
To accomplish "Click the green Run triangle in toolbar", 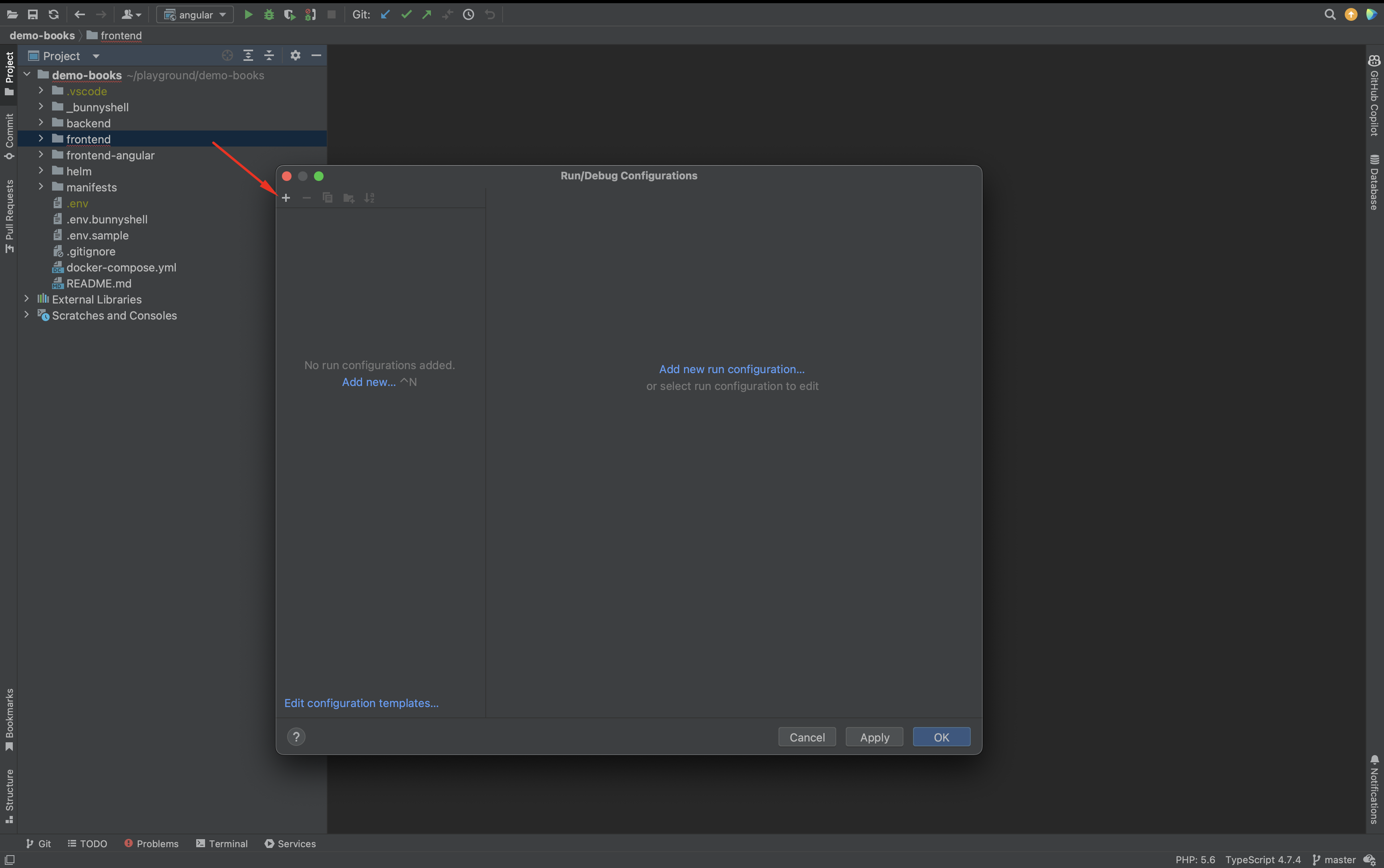I will coord(249,15).
